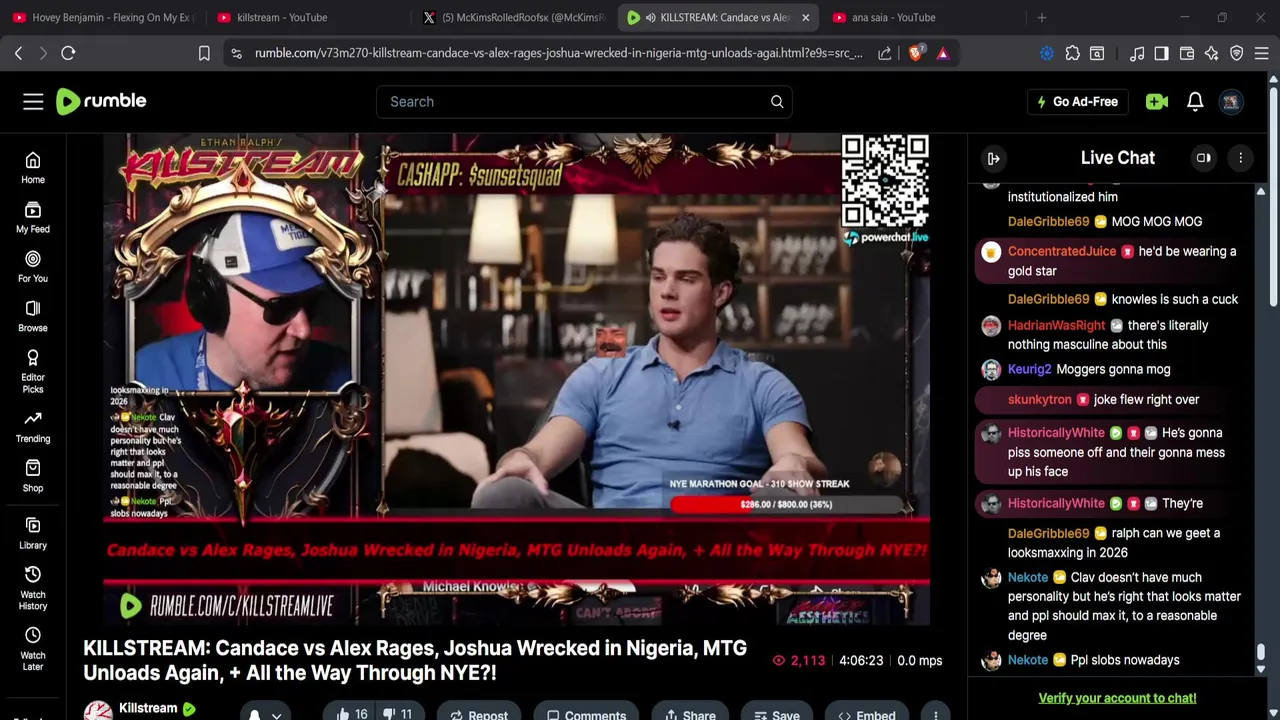
Task: Open a new browser tab
Action: point(1042,17)
